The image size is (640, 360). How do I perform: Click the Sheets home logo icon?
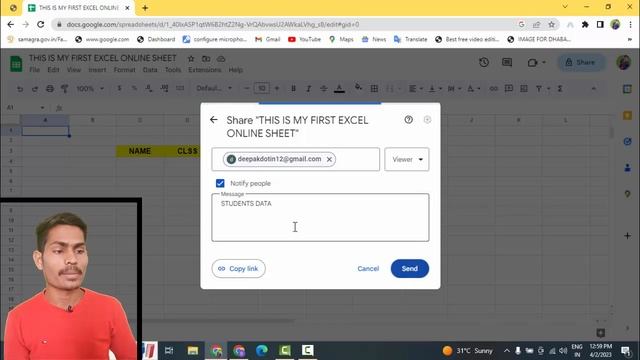coord(16,64)
